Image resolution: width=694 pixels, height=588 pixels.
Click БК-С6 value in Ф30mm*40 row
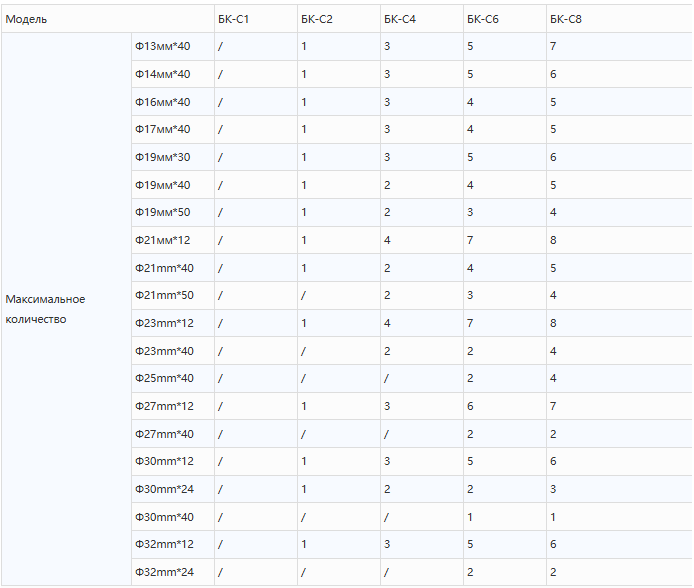click(470, 517)
